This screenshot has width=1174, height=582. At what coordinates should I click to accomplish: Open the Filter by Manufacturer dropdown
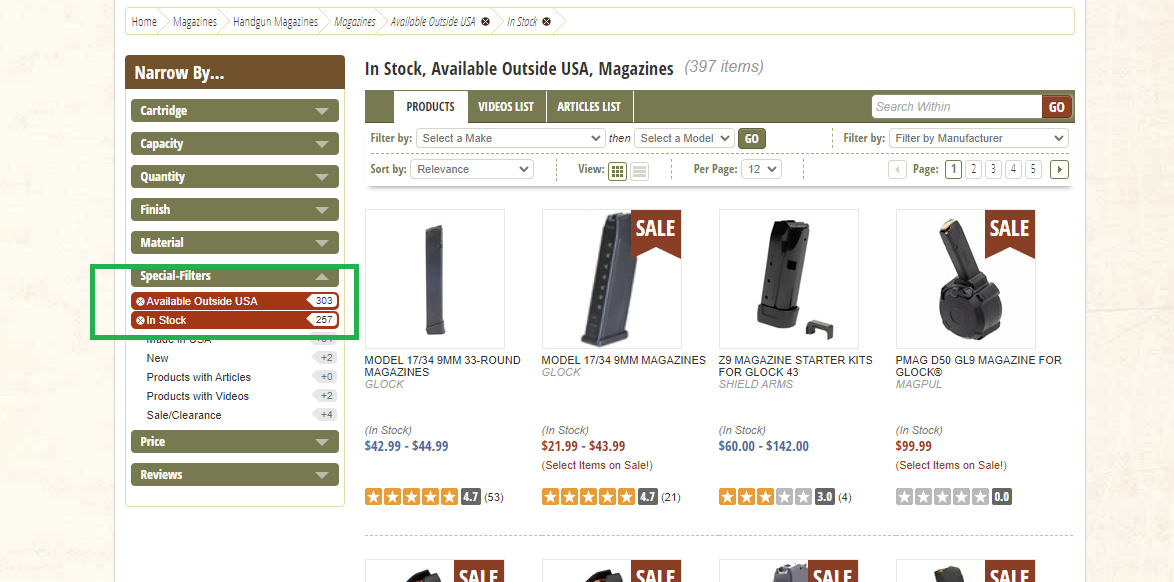(978, 138)
